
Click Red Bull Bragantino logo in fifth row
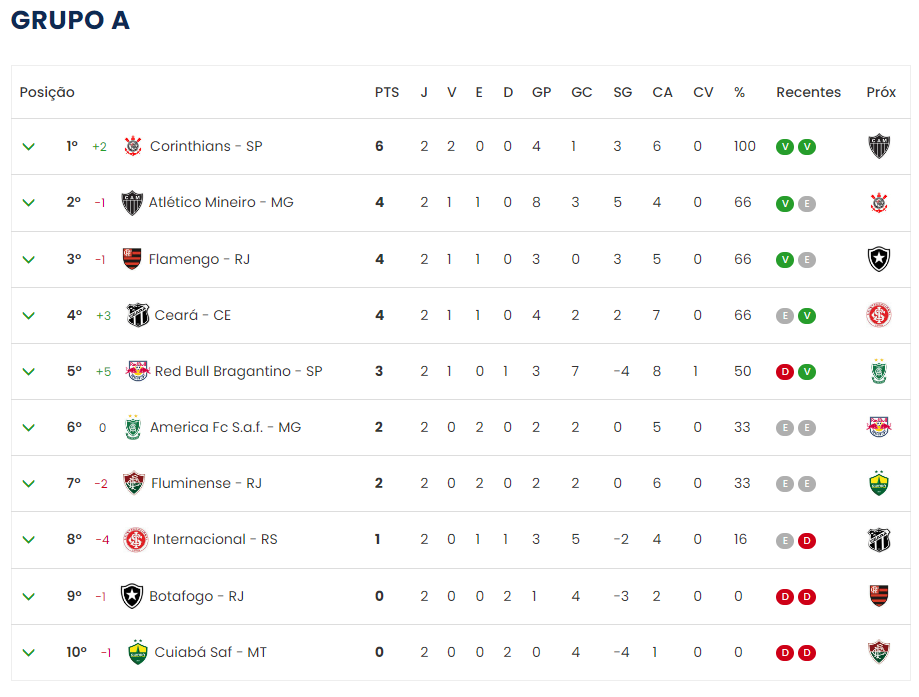[x=138, y=371]
